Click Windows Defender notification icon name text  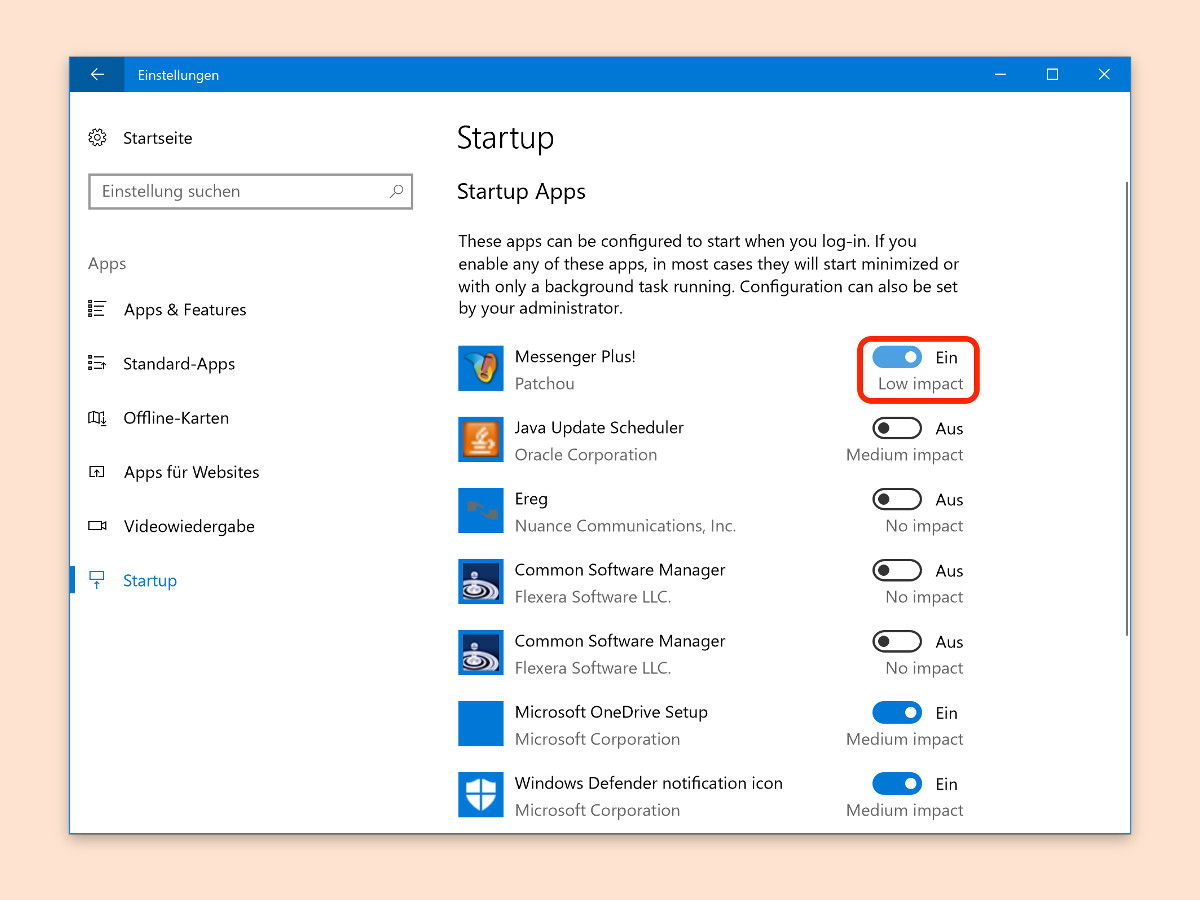(649, 784)
